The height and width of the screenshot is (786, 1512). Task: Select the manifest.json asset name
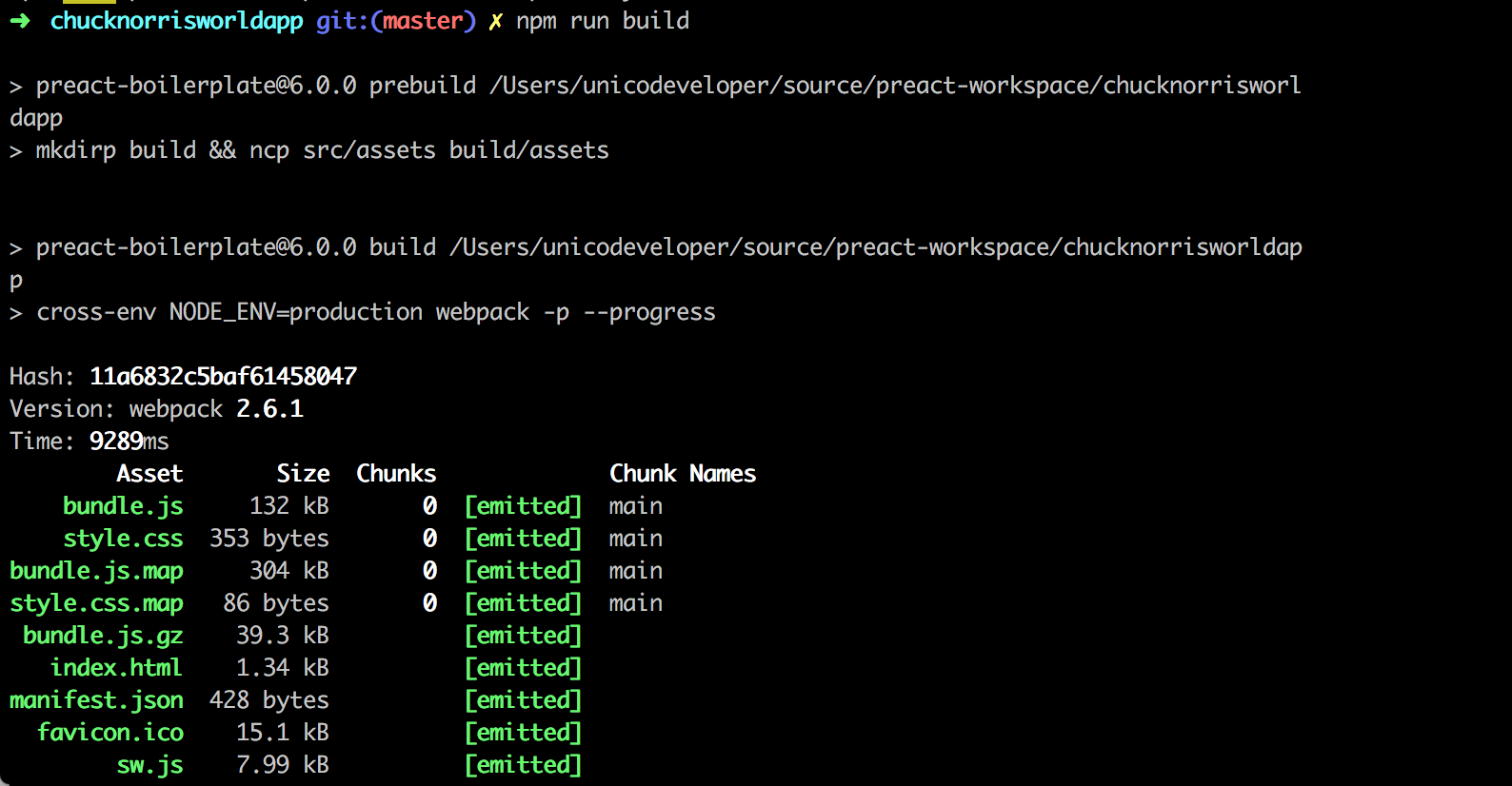[96, 700]
